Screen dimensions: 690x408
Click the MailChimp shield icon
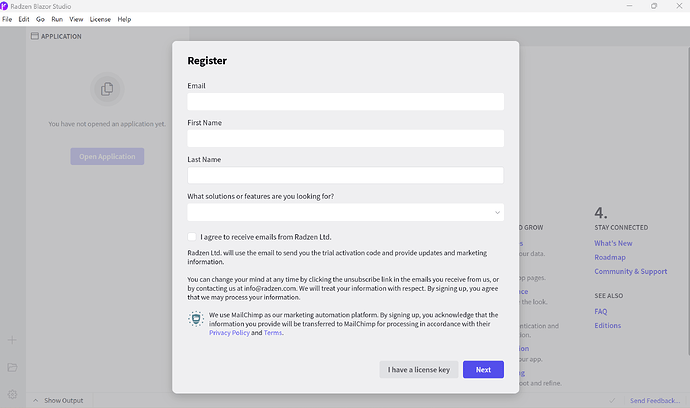pyautogui.click(x=195, y=319)
